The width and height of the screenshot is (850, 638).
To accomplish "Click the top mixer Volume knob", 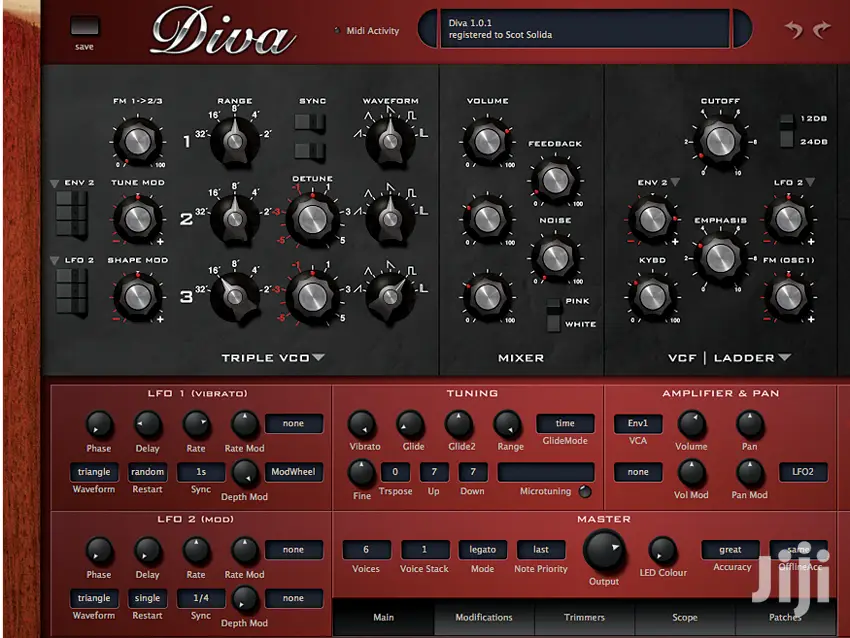I will pos(487,141).
